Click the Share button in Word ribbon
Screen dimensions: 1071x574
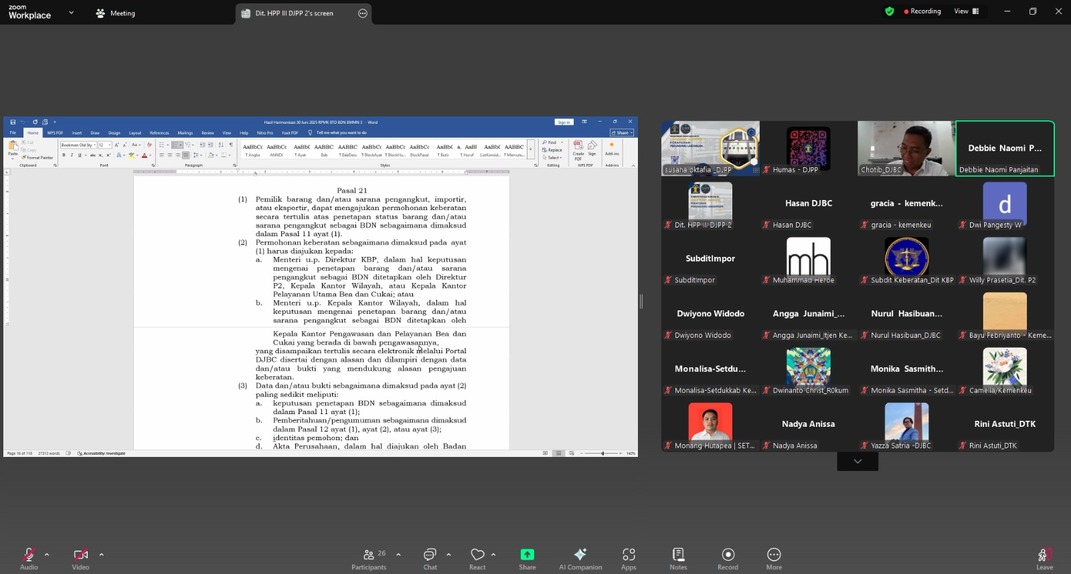pos(622,133)
